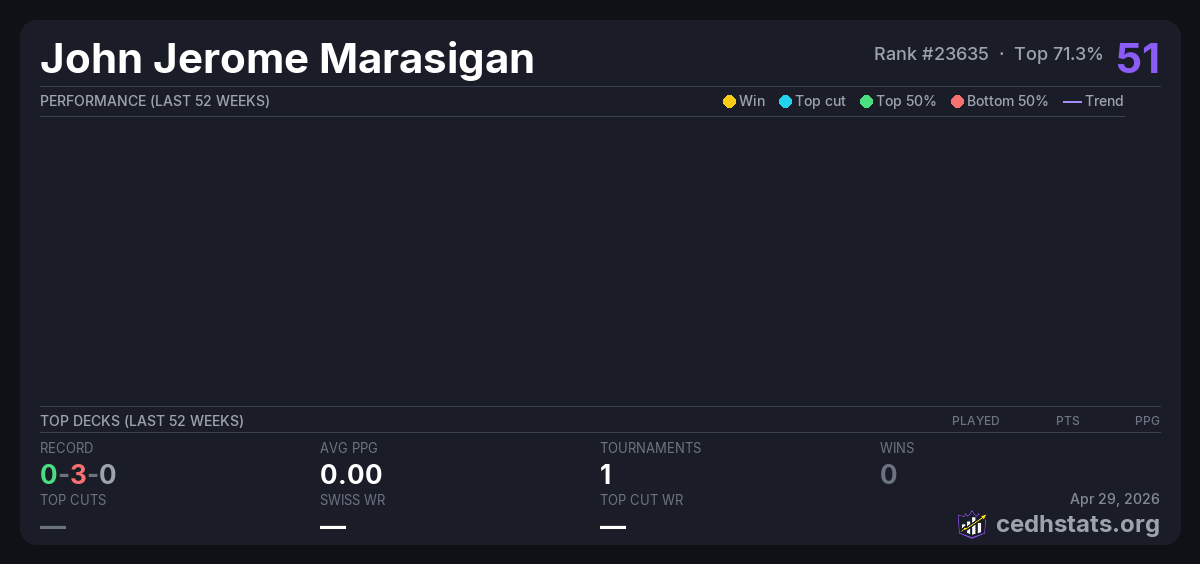Sort by the PTS column header
Image resolution: width=1200 pixels, height=564 pixels.
(x=1067, y=421)
